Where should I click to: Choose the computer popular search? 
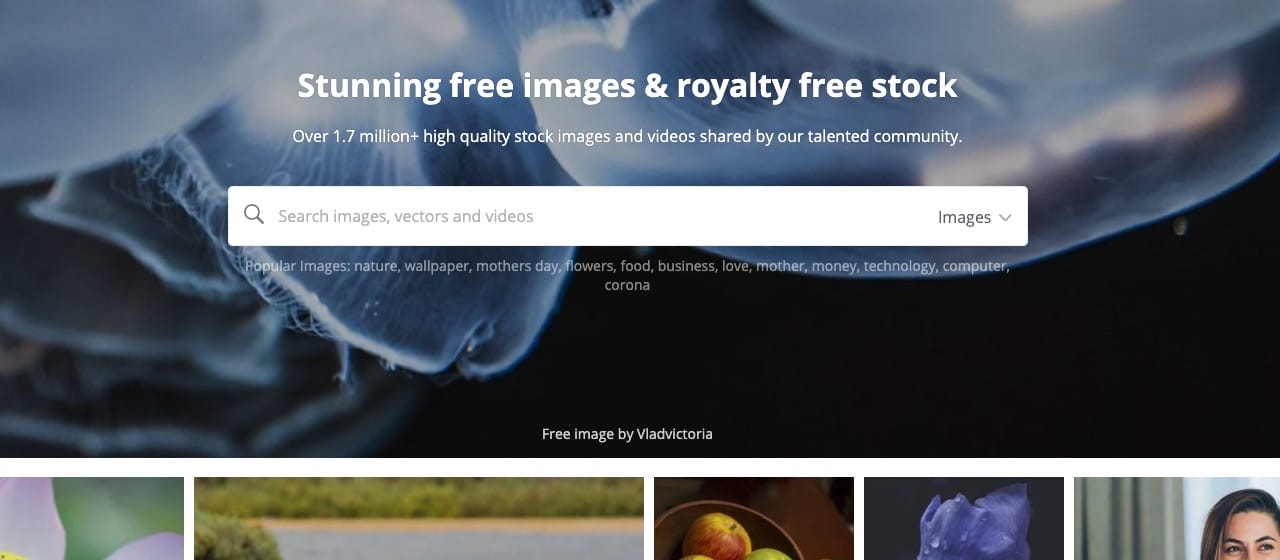[x=976, y=266]
